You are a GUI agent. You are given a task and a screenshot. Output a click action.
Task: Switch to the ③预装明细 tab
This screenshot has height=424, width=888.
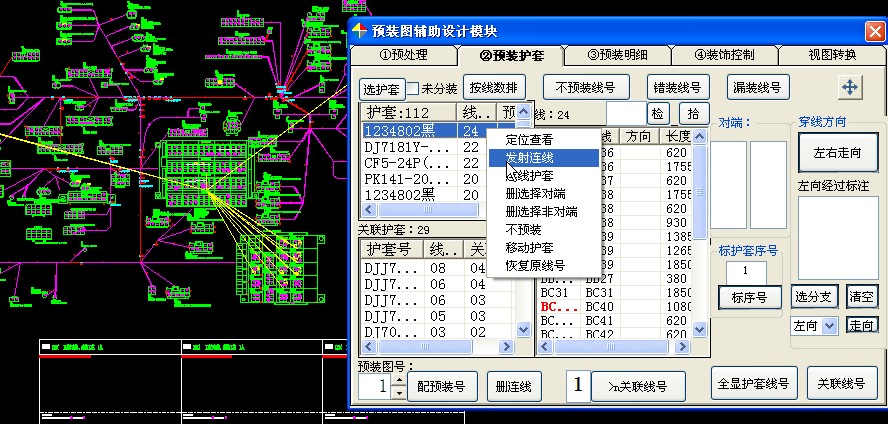click(x=619, y=55)
